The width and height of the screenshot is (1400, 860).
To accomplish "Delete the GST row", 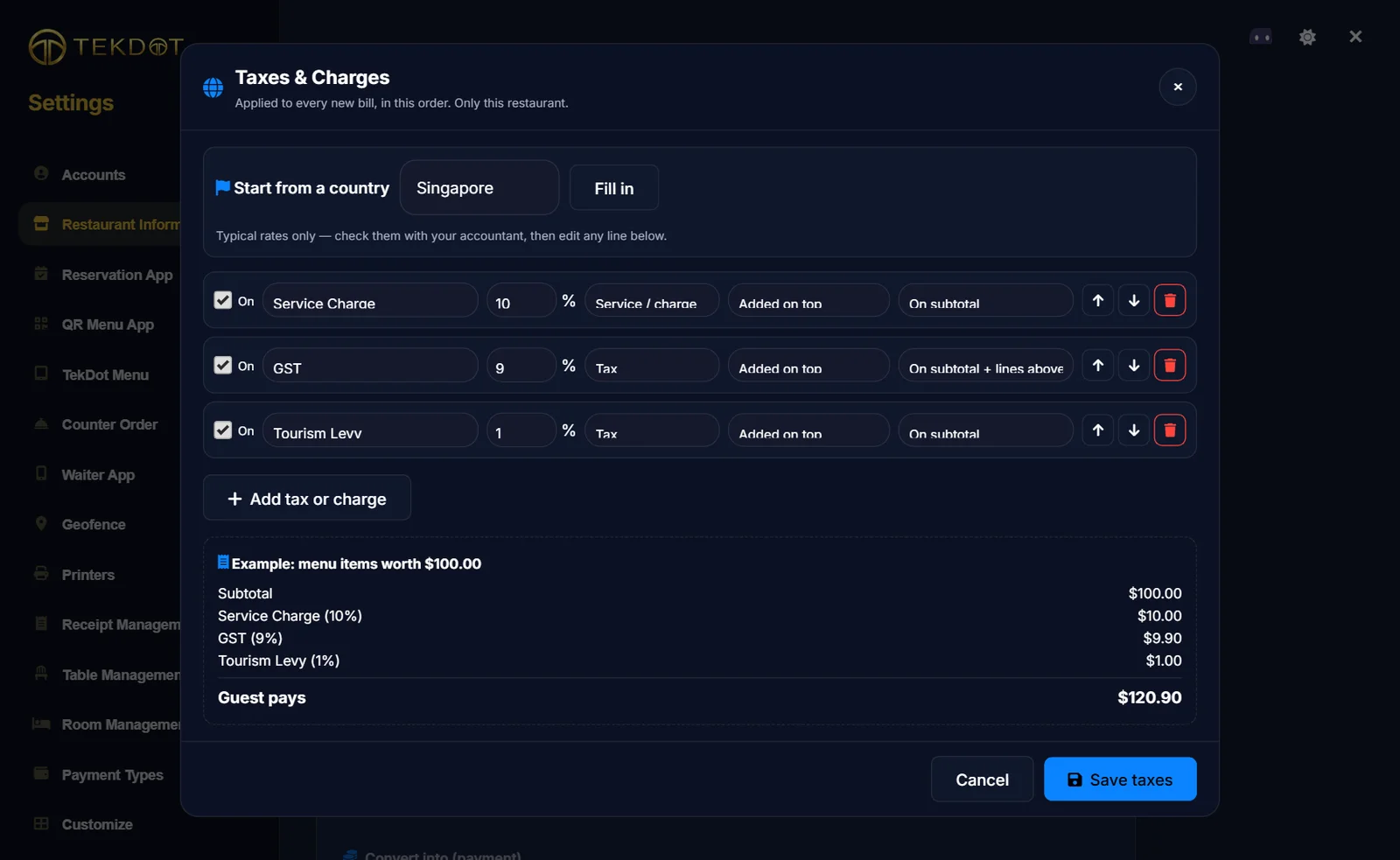I will (x=1170, y=365).
